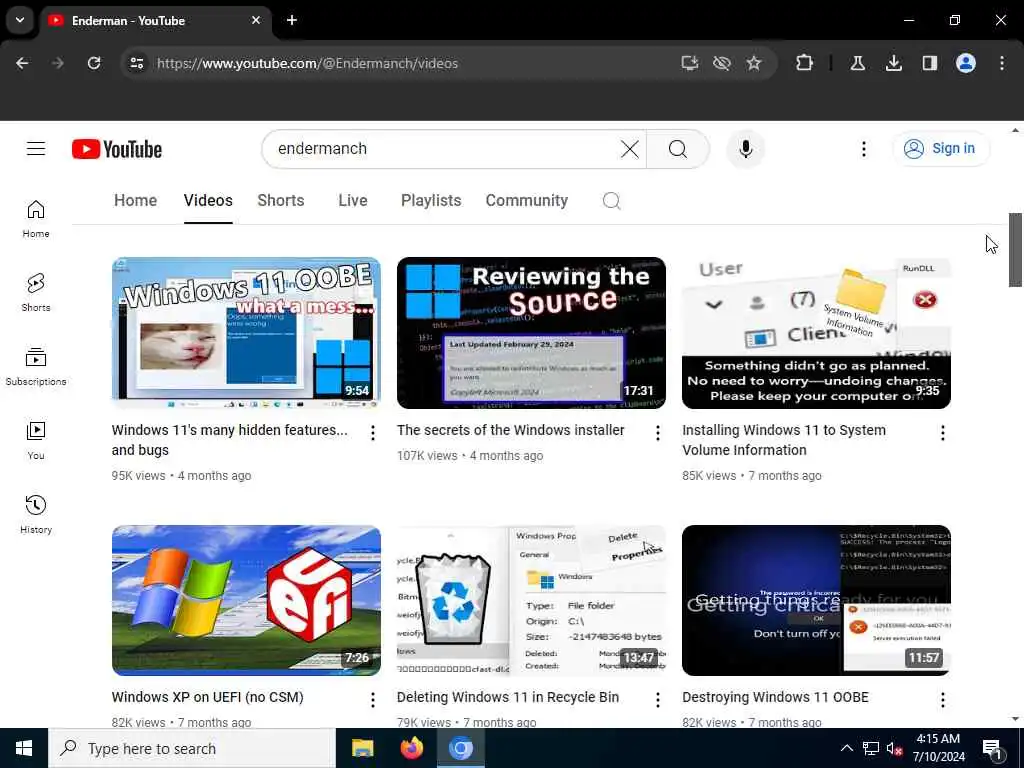
Task: Open the Recycle Bin video thumbnail
Action: point(531,600)
